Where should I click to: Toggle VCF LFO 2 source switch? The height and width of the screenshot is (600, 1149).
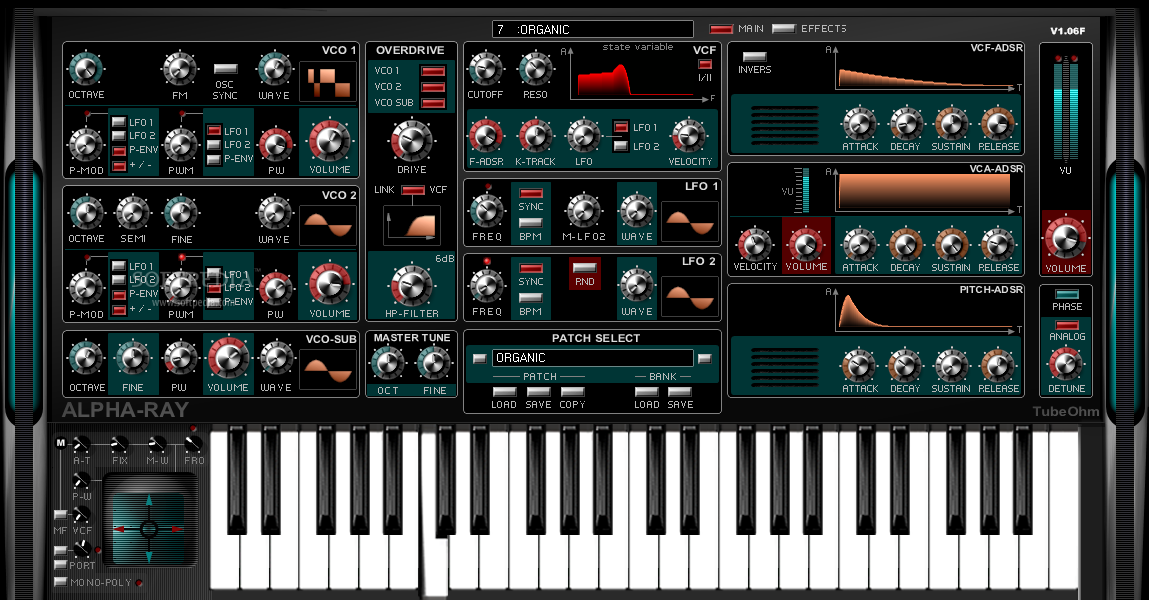click(621, 146)
